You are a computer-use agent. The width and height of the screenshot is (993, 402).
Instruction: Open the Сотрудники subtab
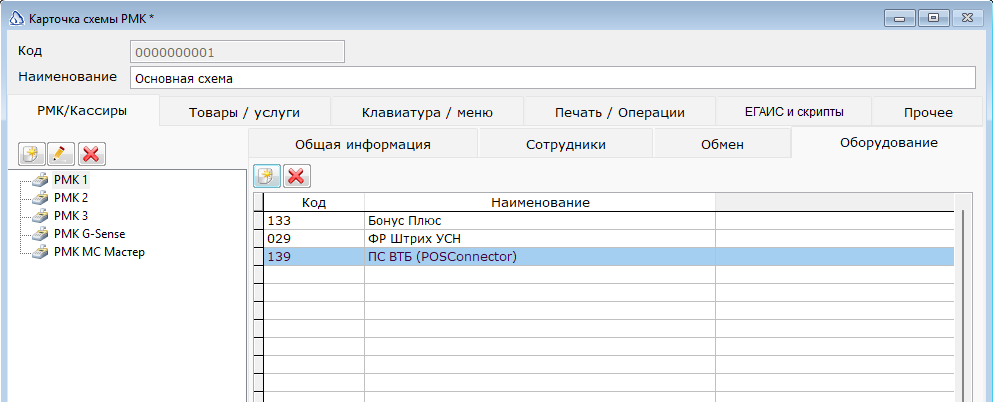point(566,144)
